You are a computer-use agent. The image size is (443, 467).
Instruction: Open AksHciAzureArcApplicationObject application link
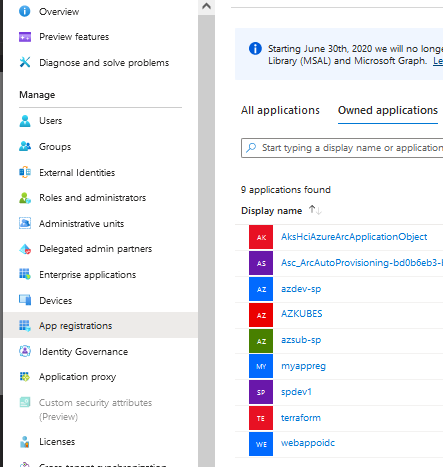tap(354, 237)
